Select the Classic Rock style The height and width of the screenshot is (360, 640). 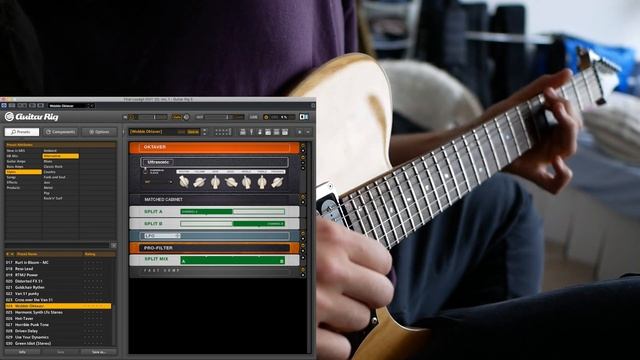(53, 167)
